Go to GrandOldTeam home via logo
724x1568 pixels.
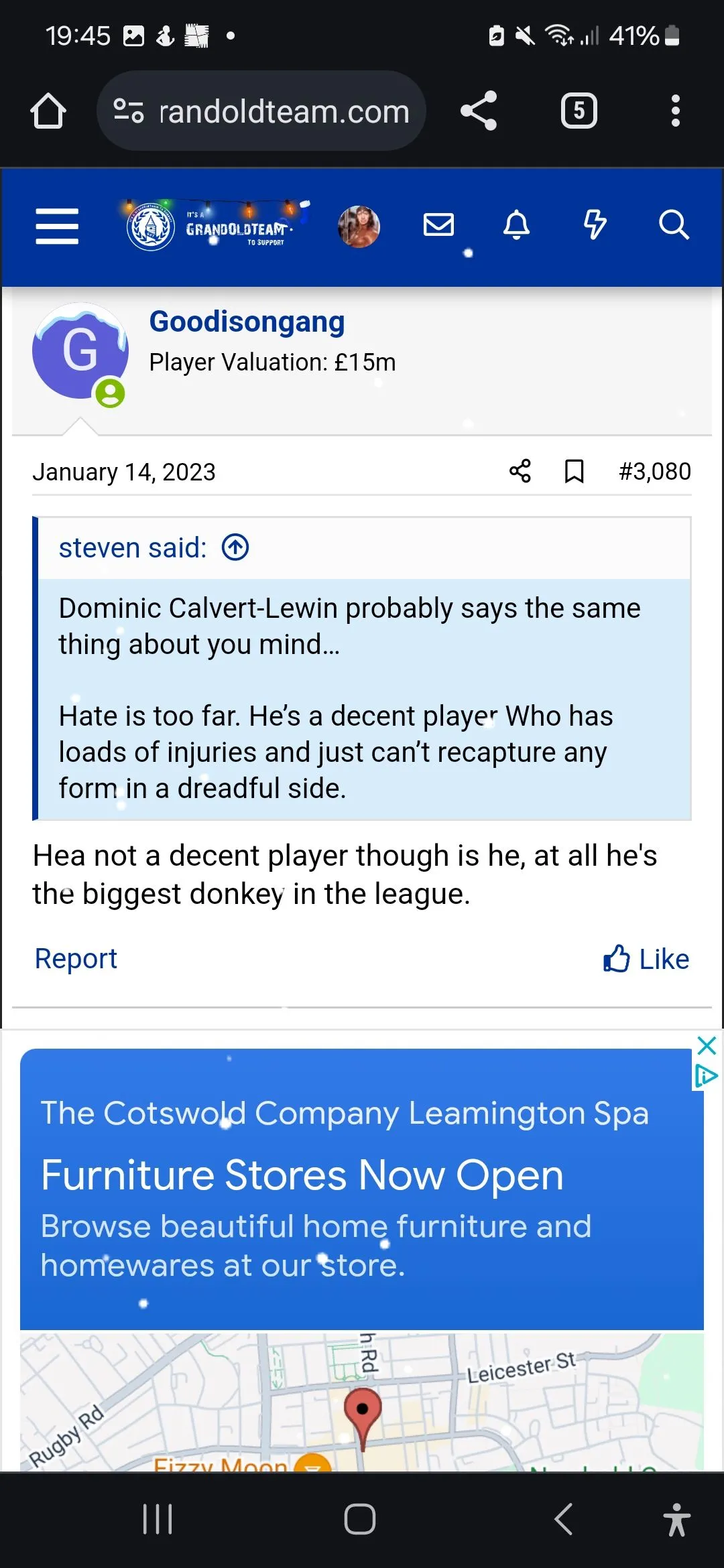(x=215, y=226)
